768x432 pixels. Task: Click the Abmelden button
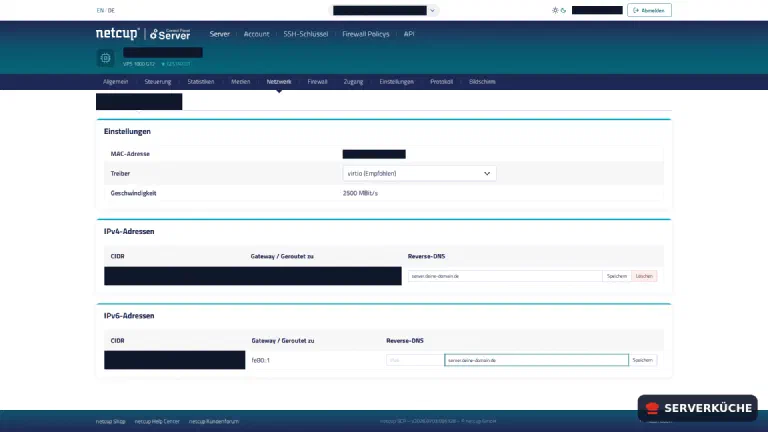[x=649, y=10]
